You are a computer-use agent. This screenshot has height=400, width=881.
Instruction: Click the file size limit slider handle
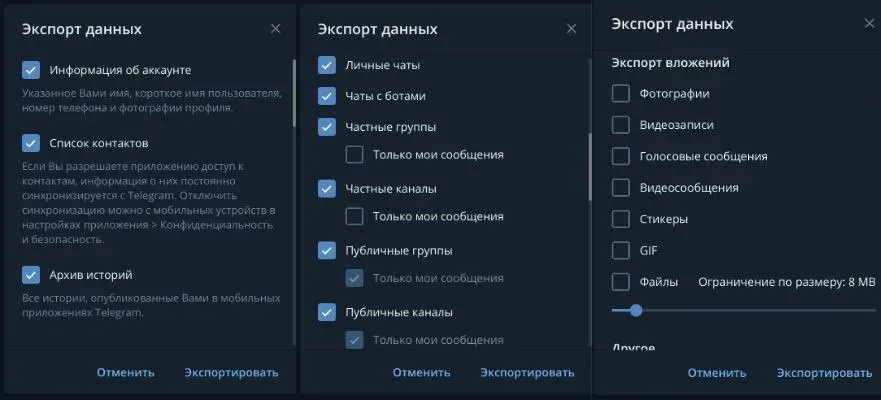[635, 310]
